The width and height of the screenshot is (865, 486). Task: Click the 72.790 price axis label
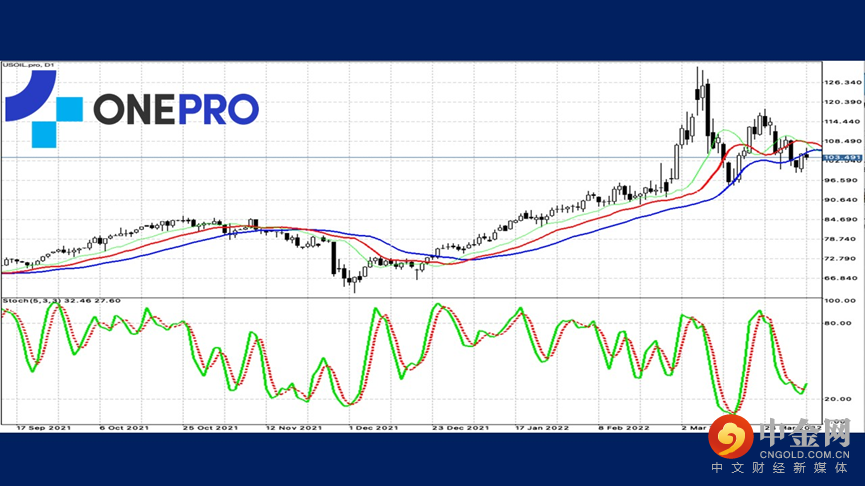(842, 259)
